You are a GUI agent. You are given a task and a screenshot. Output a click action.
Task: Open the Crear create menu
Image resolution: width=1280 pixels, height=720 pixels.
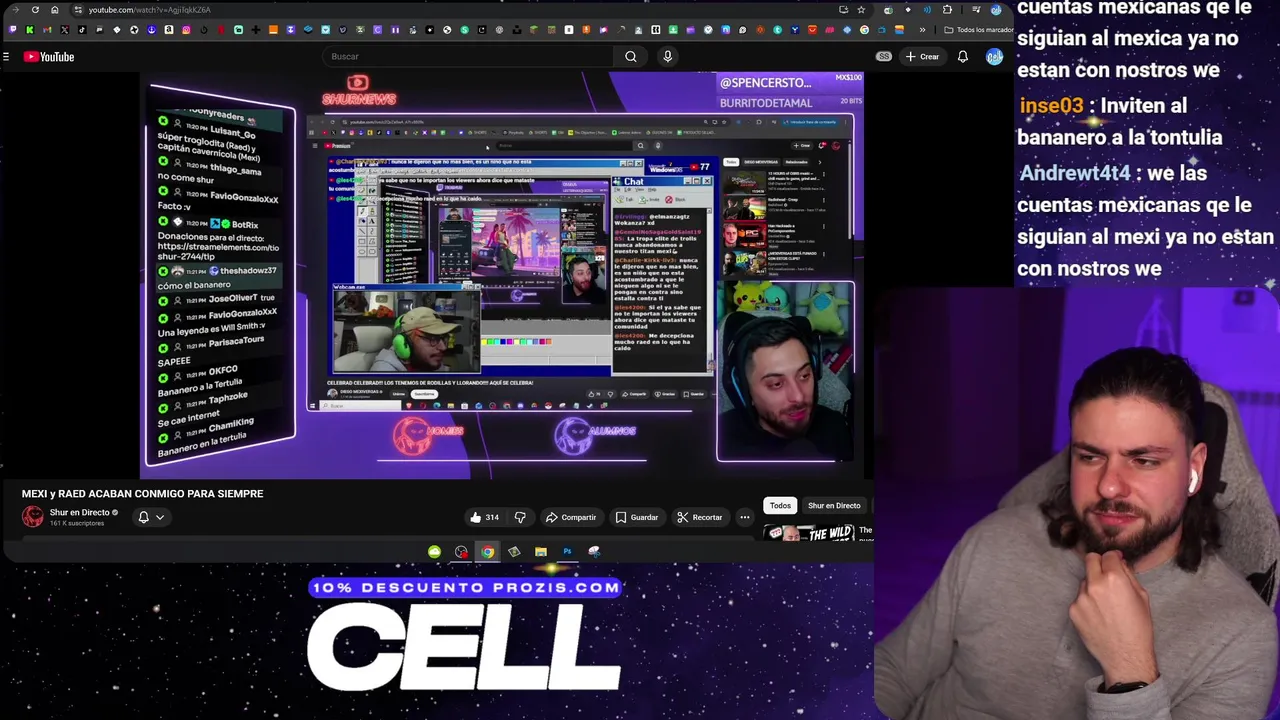pos(922,57)
